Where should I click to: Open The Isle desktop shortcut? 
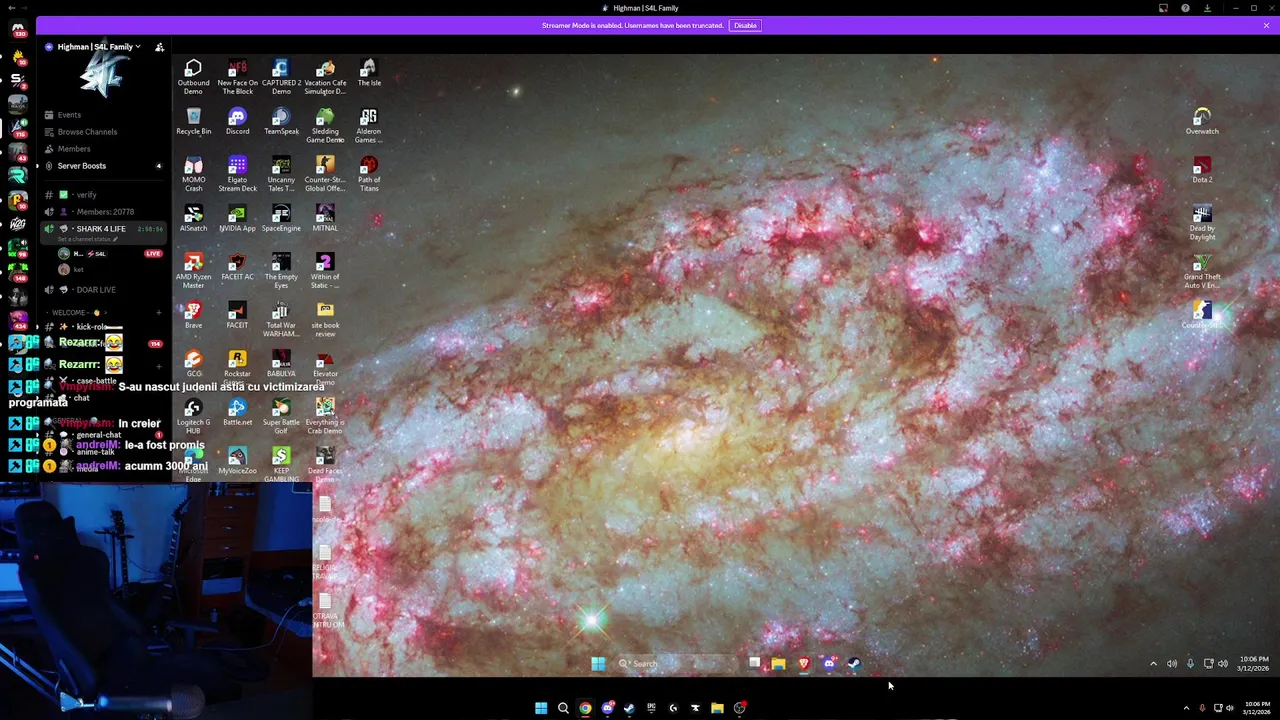pos(369,73)
